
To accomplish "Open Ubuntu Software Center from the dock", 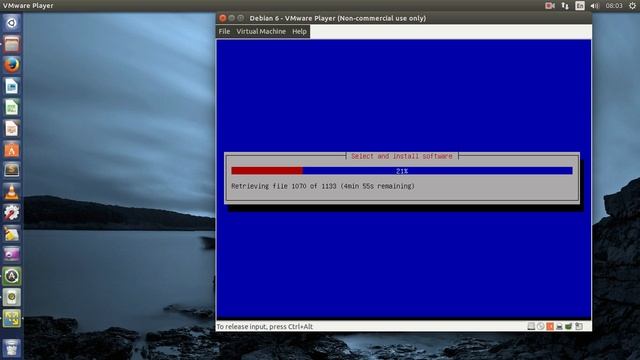I will click(x=11, y=150).
